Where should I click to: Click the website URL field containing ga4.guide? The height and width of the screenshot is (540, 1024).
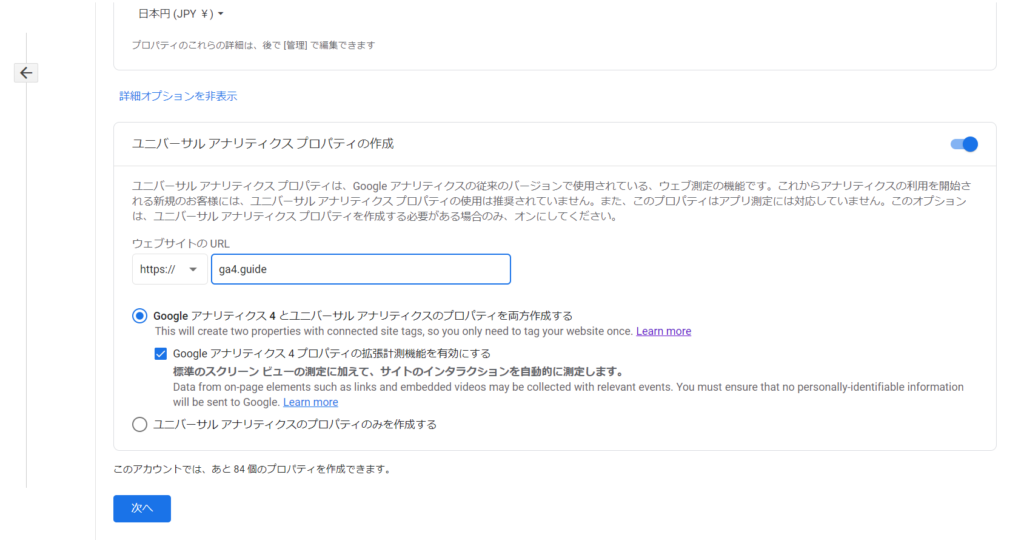[x=360, y=269]
